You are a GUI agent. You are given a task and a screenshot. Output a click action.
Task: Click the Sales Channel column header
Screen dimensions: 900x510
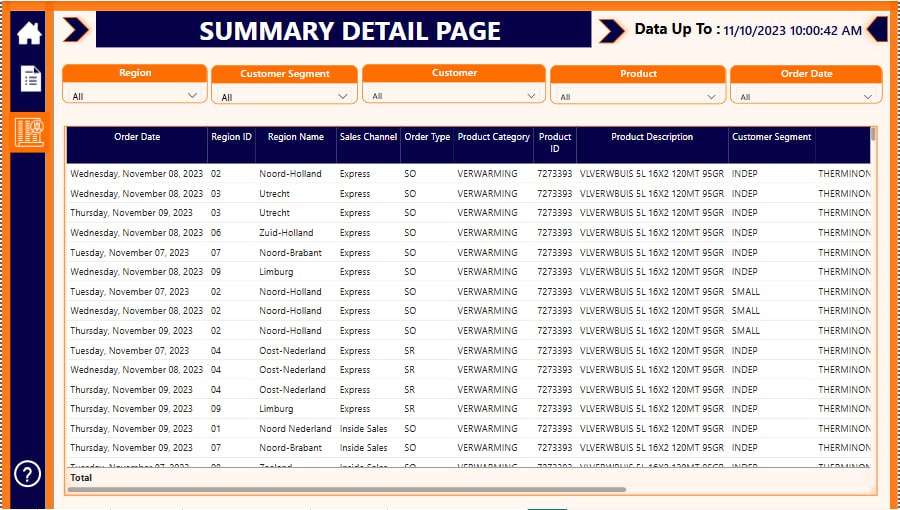point(368,137)
